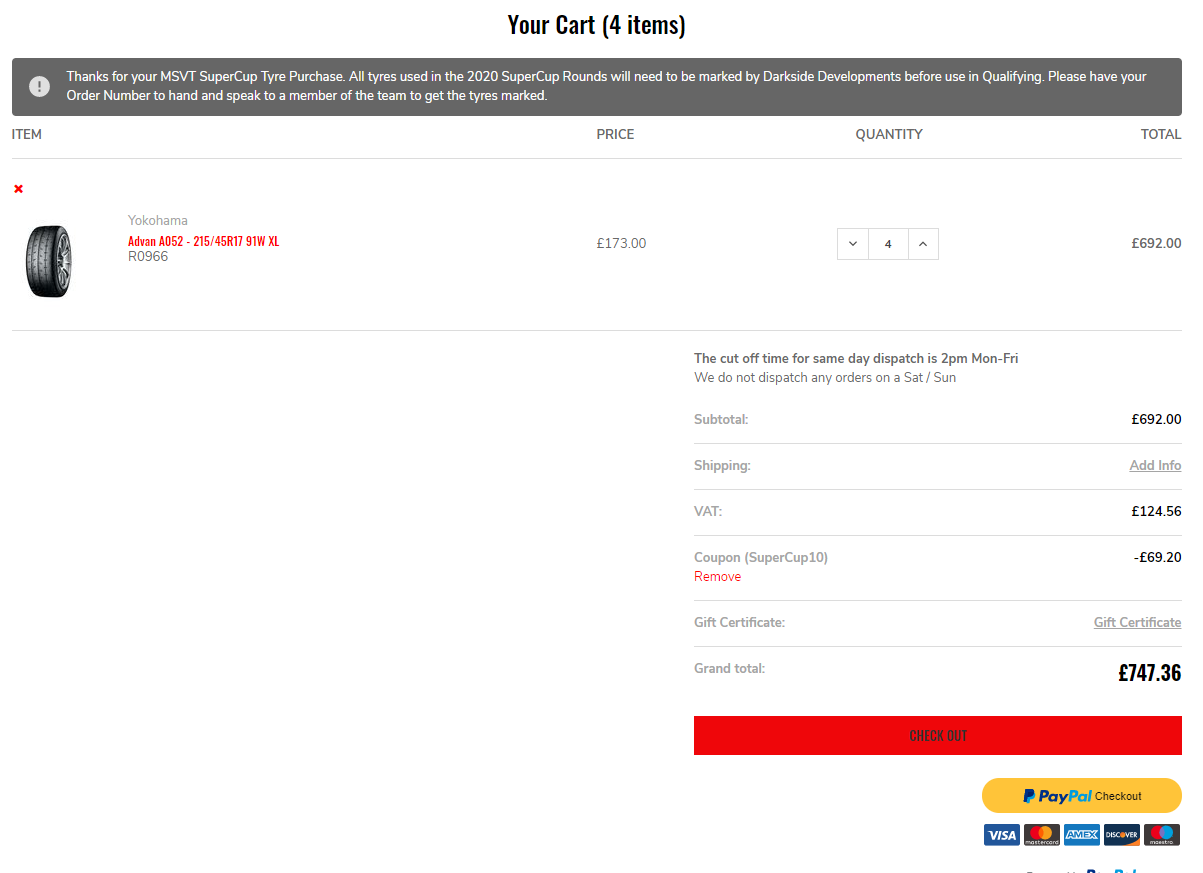Open the Gift Certificate link
Image resolution: width=1203 pixels, height=873 pixels.
(1137, 622)
